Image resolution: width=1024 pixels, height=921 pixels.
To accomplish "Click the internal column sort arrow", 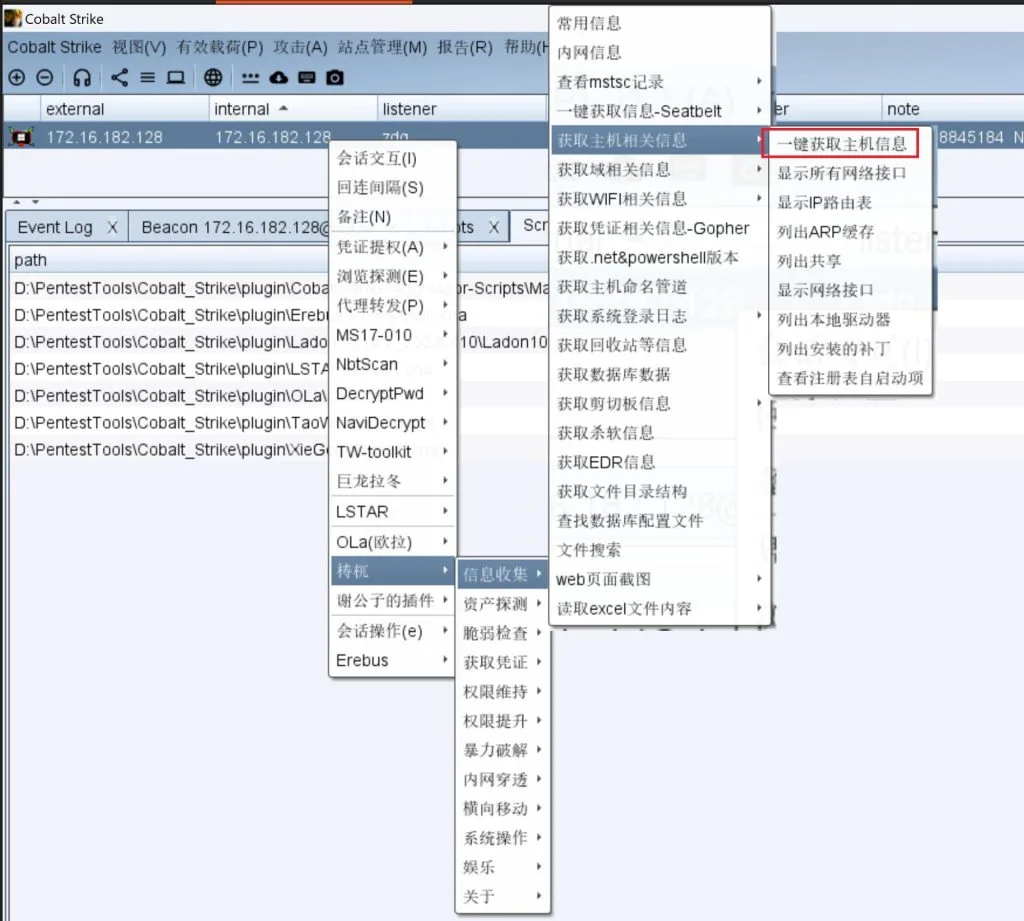I will point(283,108).
